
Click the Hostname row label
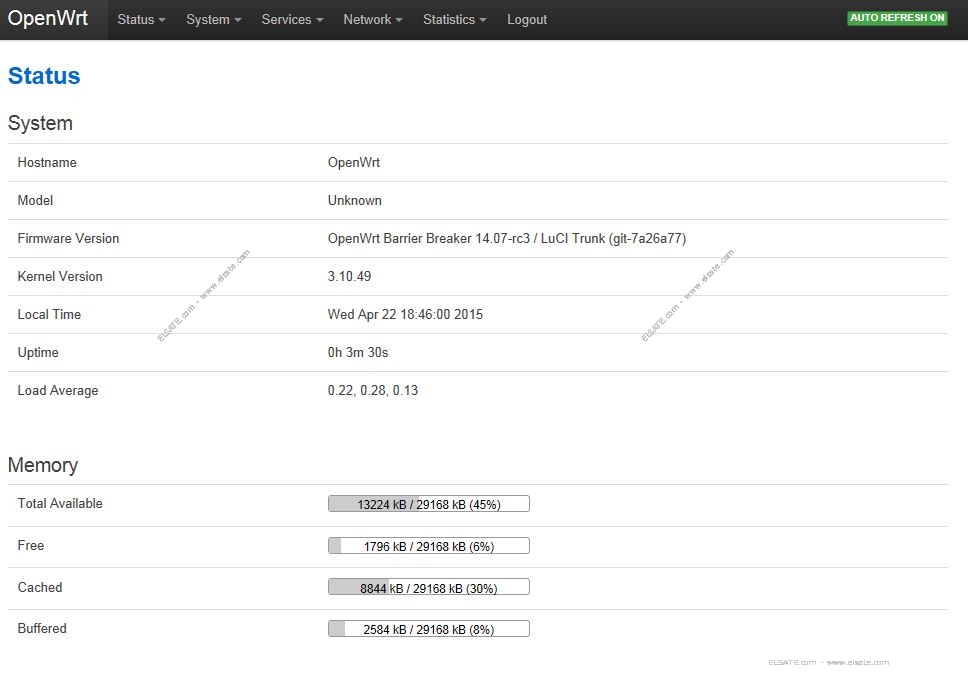coord(47,162)
